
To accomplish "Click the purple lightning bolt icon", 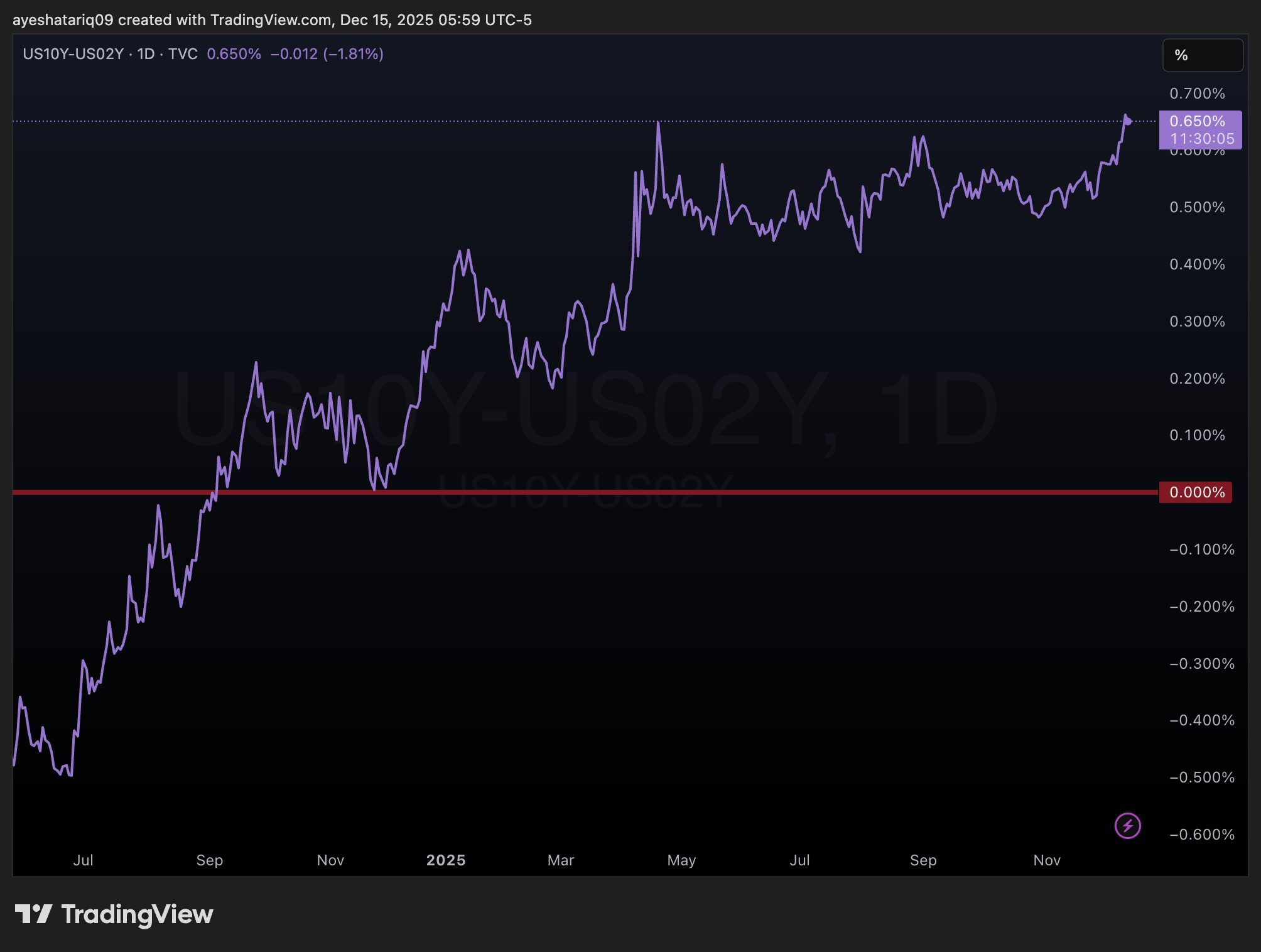I will click(x=1127, y=826).
